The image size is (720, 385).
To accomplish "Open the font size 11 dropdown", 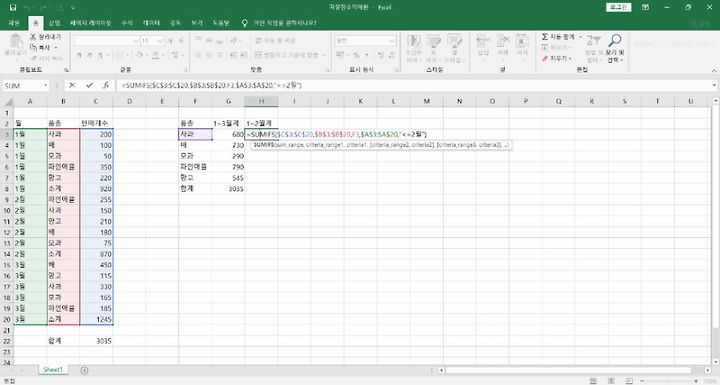I will pos(160,41).
